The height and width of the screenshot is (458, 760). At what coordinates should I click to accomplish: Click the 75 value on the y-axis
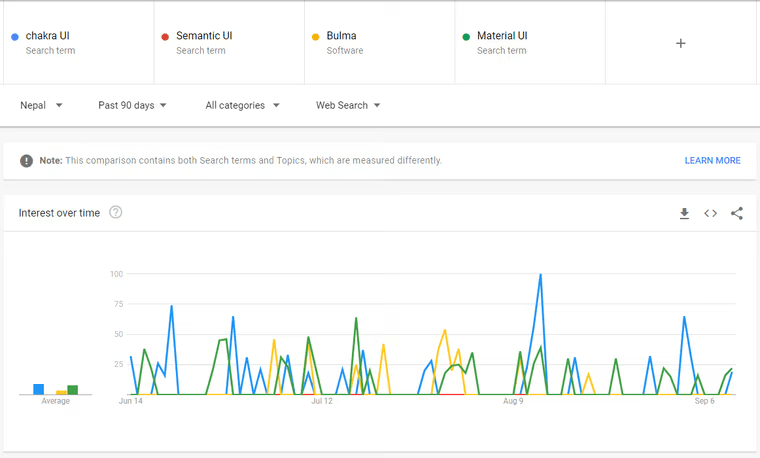[119, 304]
